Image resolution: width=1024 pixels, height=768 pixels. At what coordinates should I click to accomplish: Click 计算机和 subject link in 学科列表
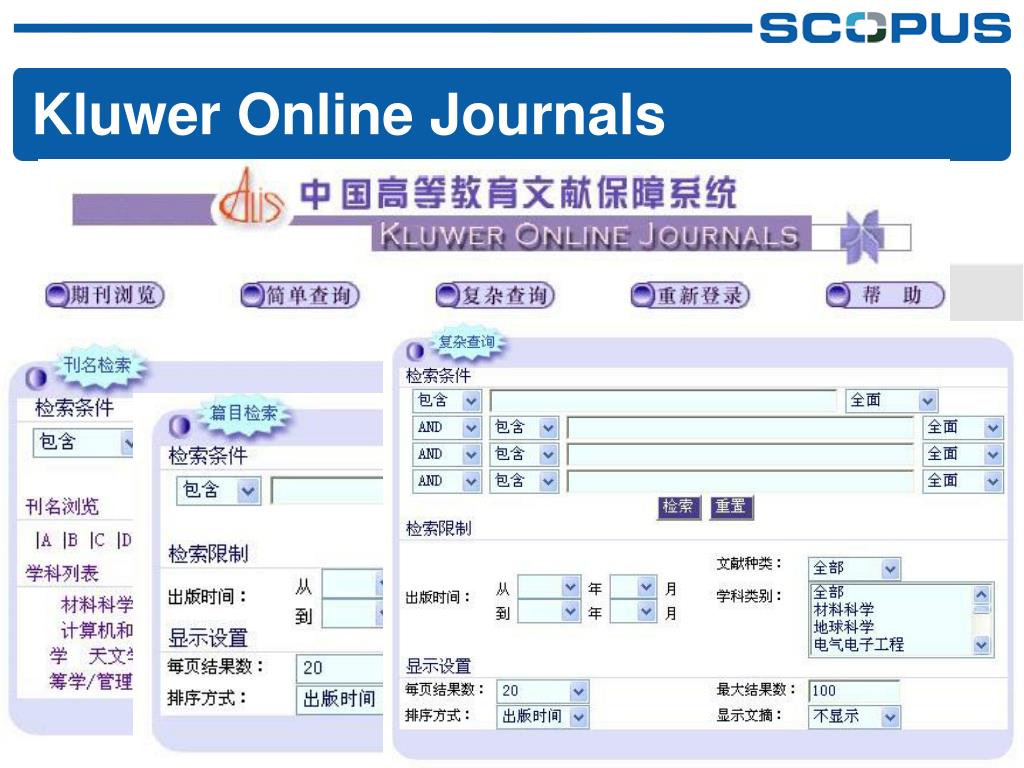(x=97, y=630)
